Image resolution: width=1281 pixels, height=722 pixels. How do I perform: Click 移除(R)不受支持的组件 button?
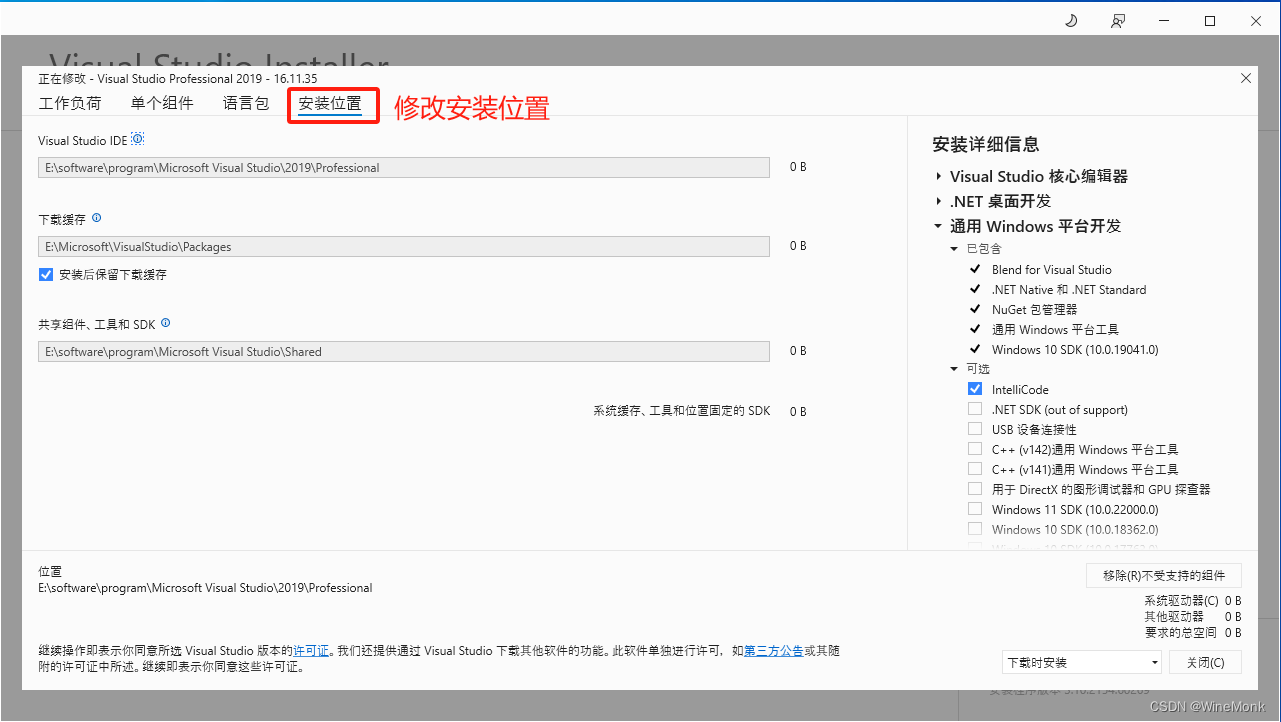[1164, 575]
